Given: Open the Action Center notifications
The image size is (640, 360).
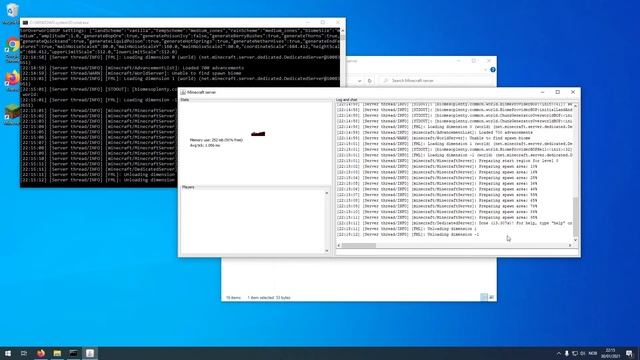Looking at the screenshot, I should pyautogui.click(x=629, y=353).
